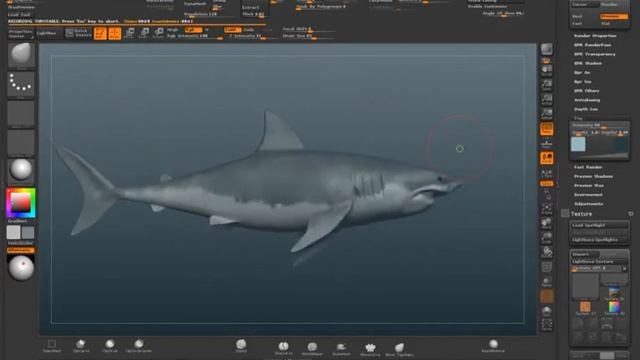Expand Preview Shadows section
Screen dimensions: 640x360
coord(593,176)
